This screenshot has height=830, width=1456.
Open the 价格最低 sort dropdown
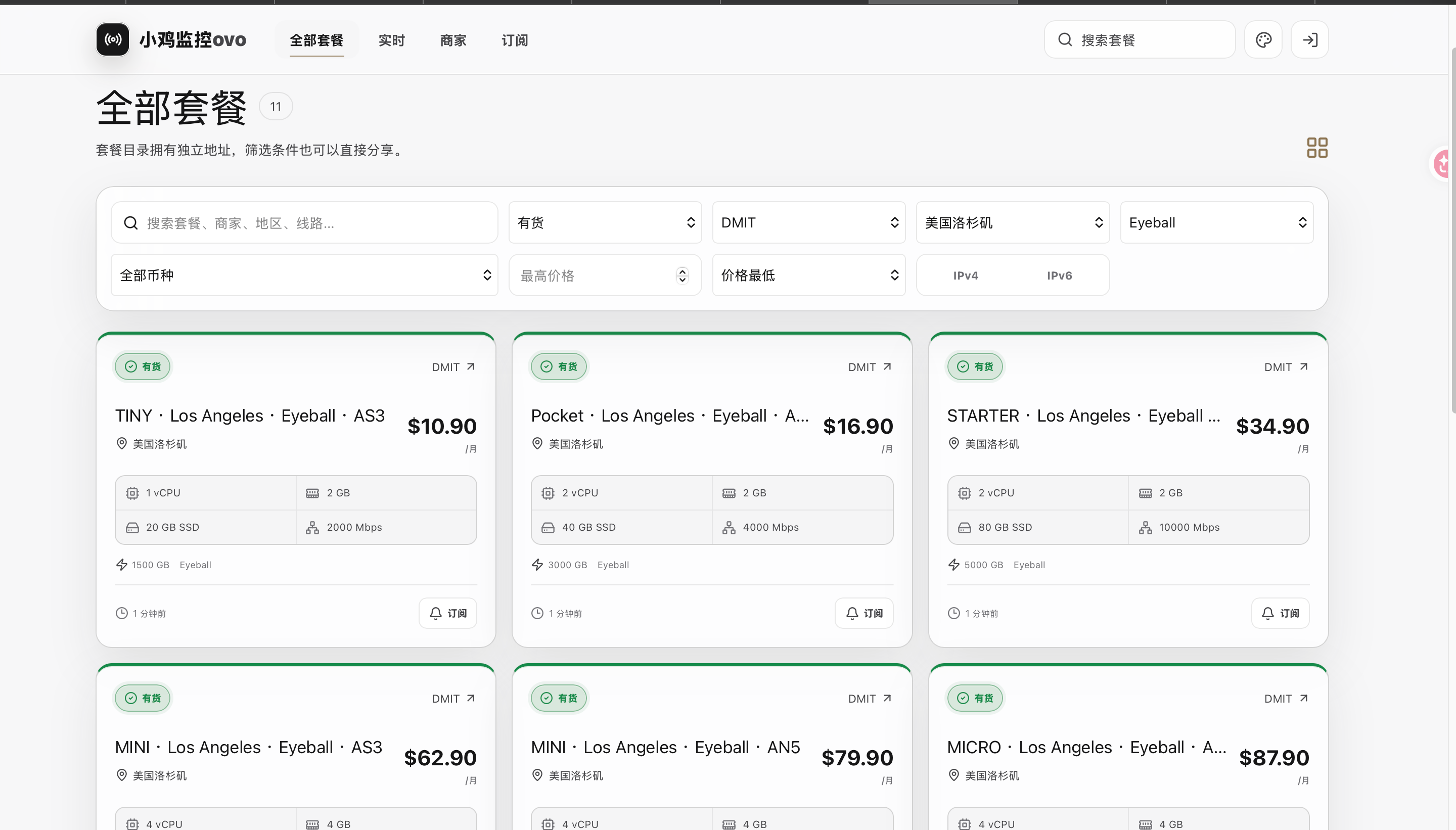[x=808, y=275]
